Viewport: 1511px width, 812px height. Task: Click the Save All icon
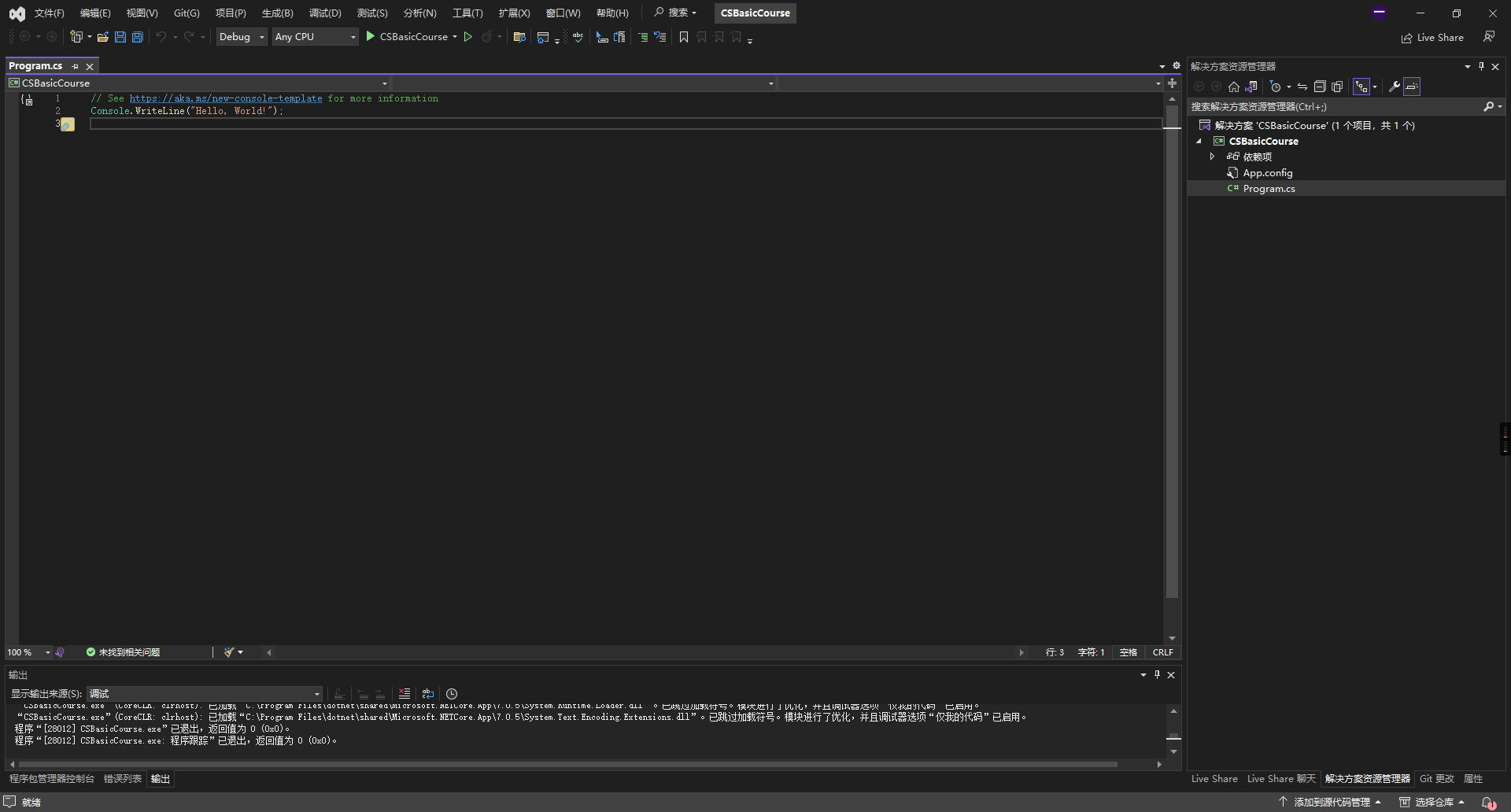point(137,37)
